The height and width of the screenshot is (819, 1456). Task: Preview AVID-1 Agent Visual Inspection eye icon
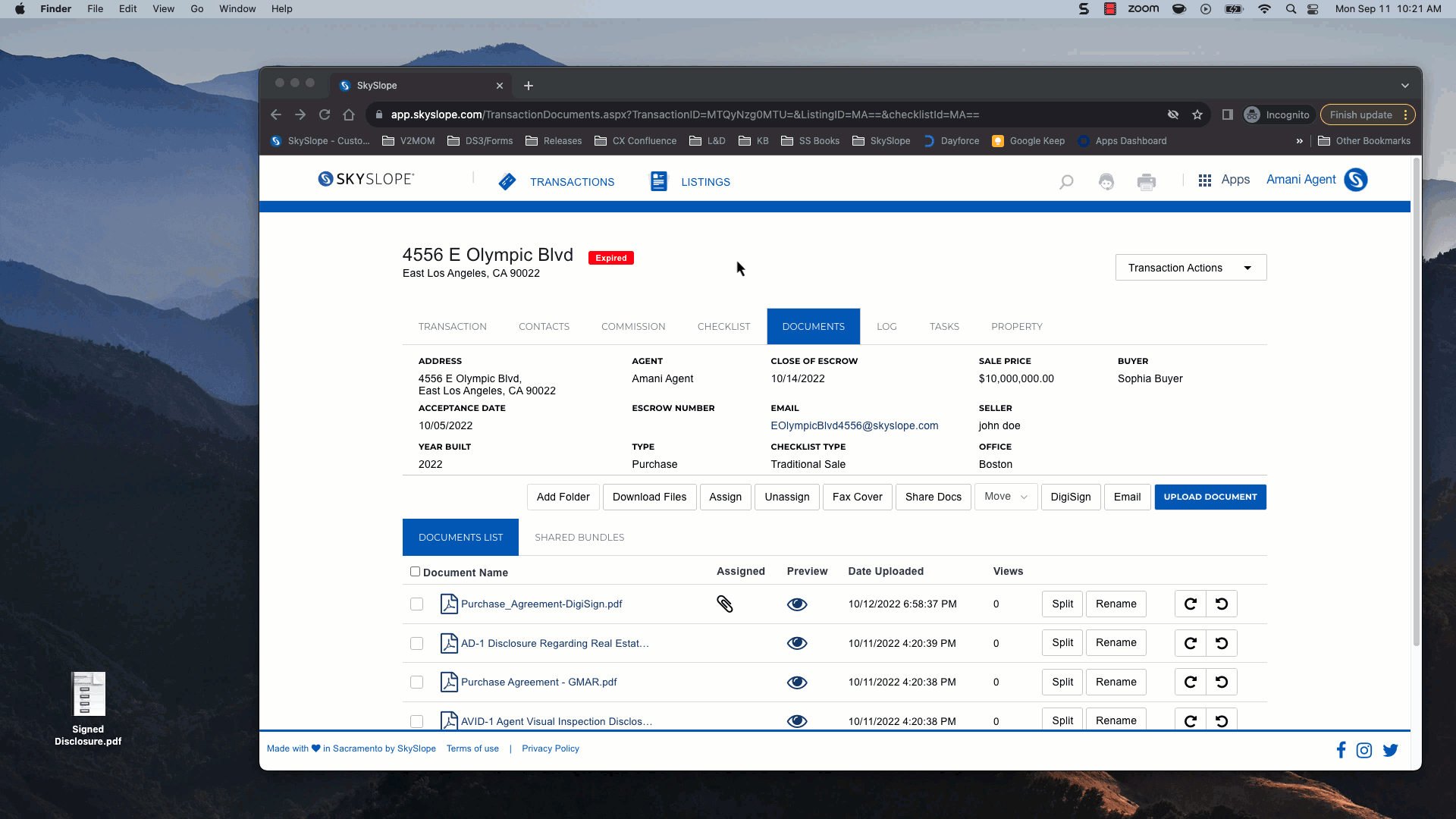click(x=797, y=721)
